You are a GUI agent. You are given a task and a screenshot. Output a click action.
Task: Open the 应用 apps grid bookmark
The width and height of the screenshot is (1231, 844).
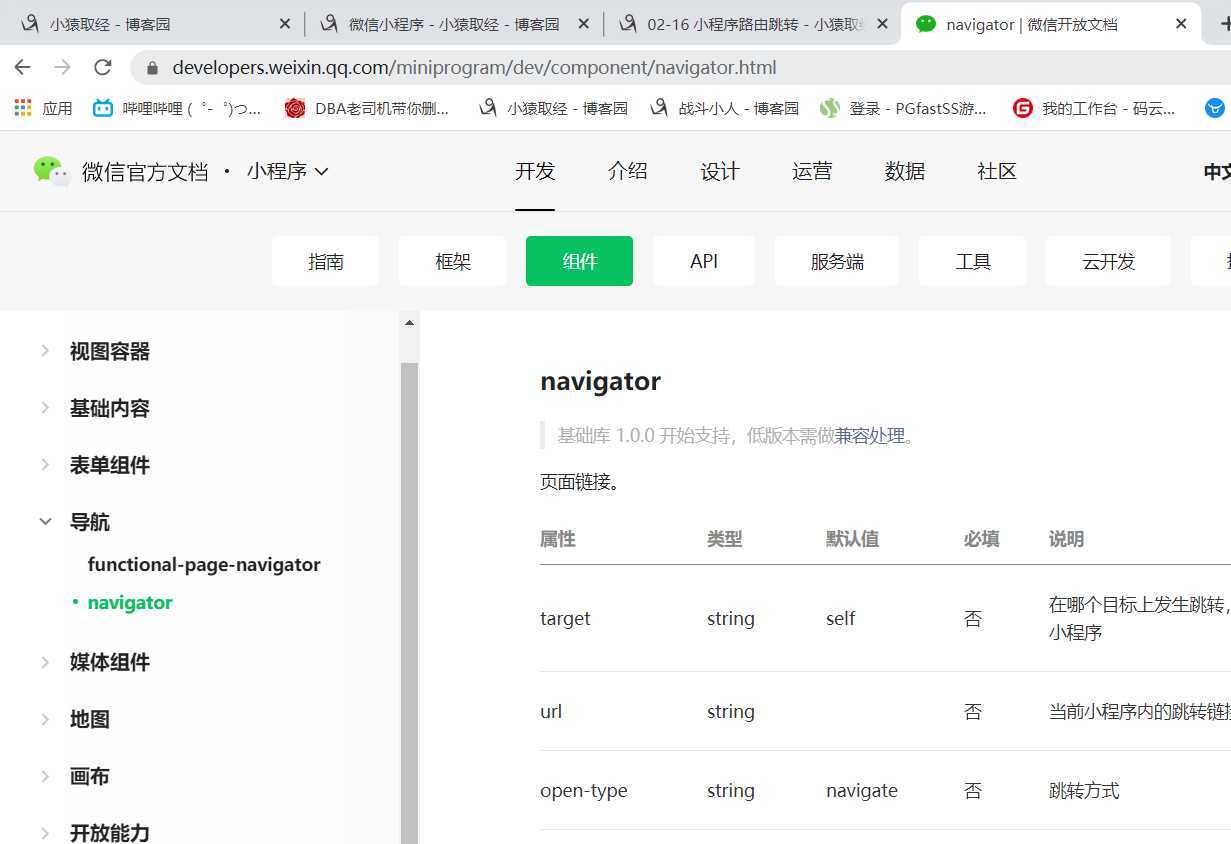coord(43,108)
